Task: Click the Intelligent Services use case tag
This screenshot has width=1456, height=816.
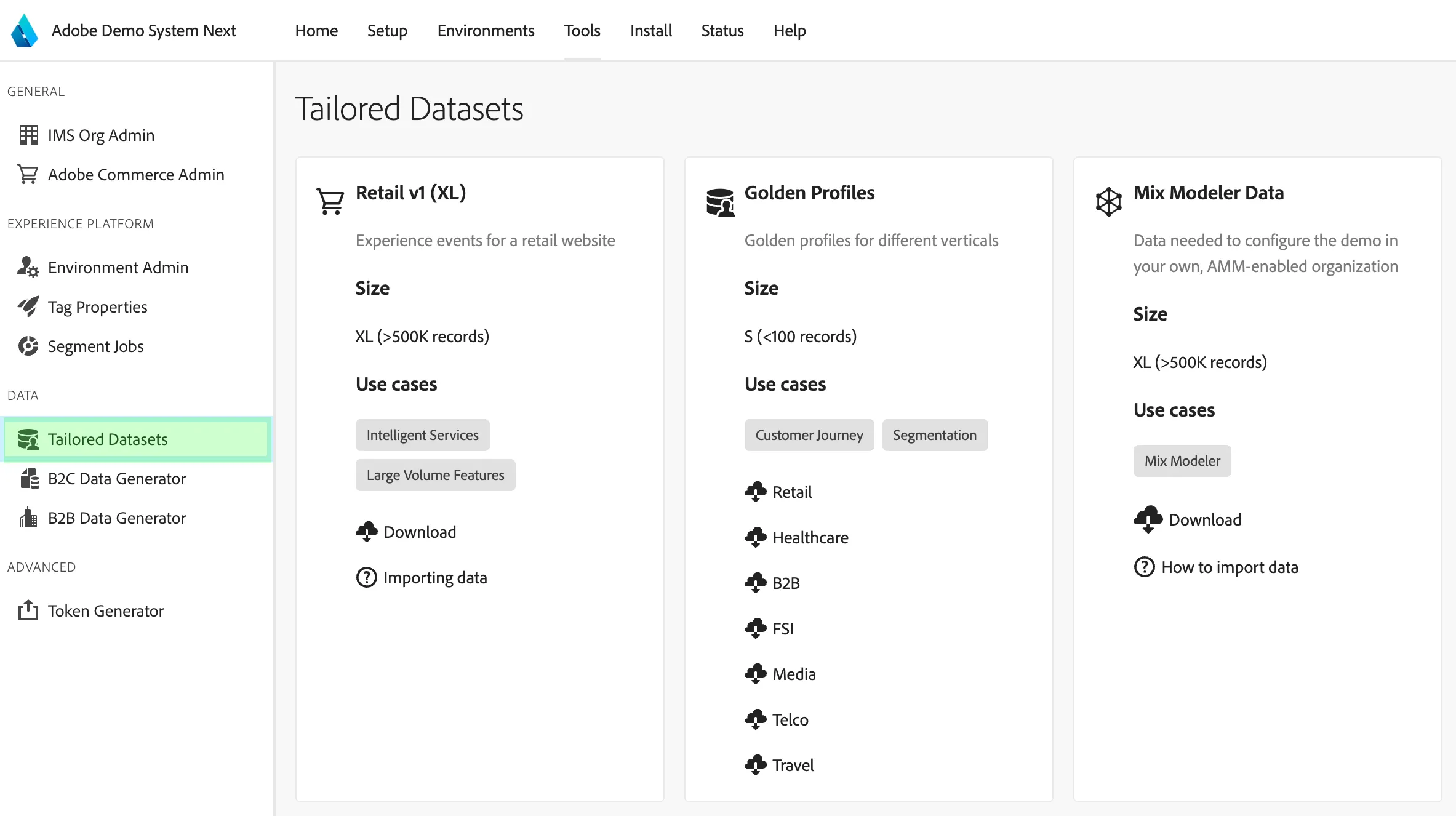Action: 423,435
